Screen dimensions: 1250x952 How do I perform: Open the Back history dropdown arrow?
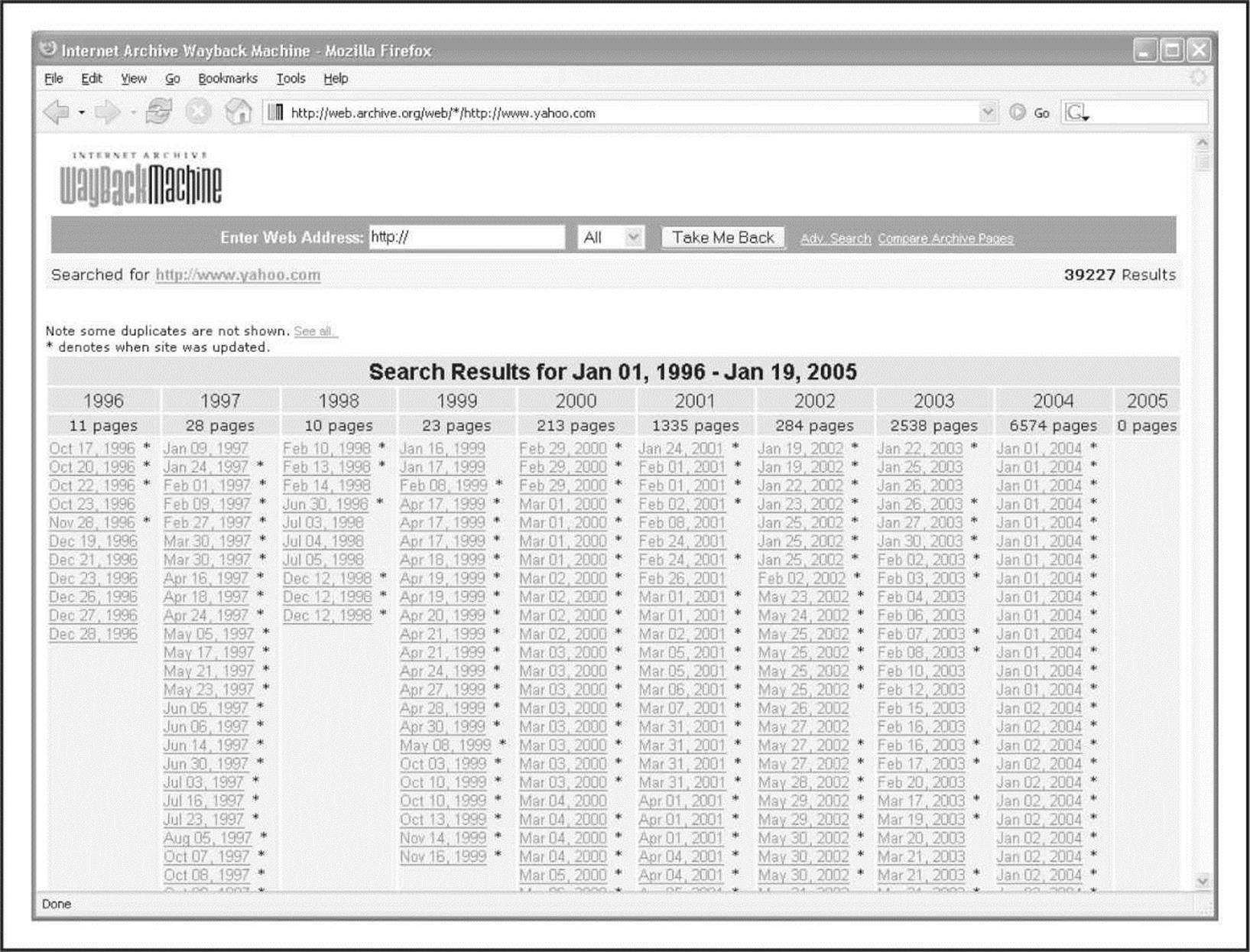tap(81, 112)
